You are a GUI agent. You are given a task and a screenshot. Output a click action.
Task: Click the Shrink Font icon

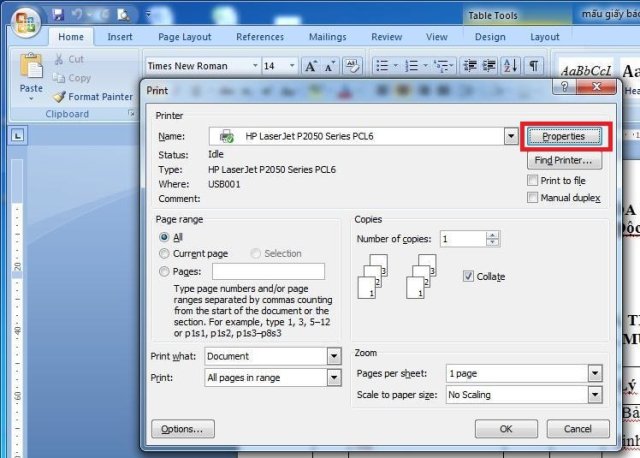click(x=330, y=66)
